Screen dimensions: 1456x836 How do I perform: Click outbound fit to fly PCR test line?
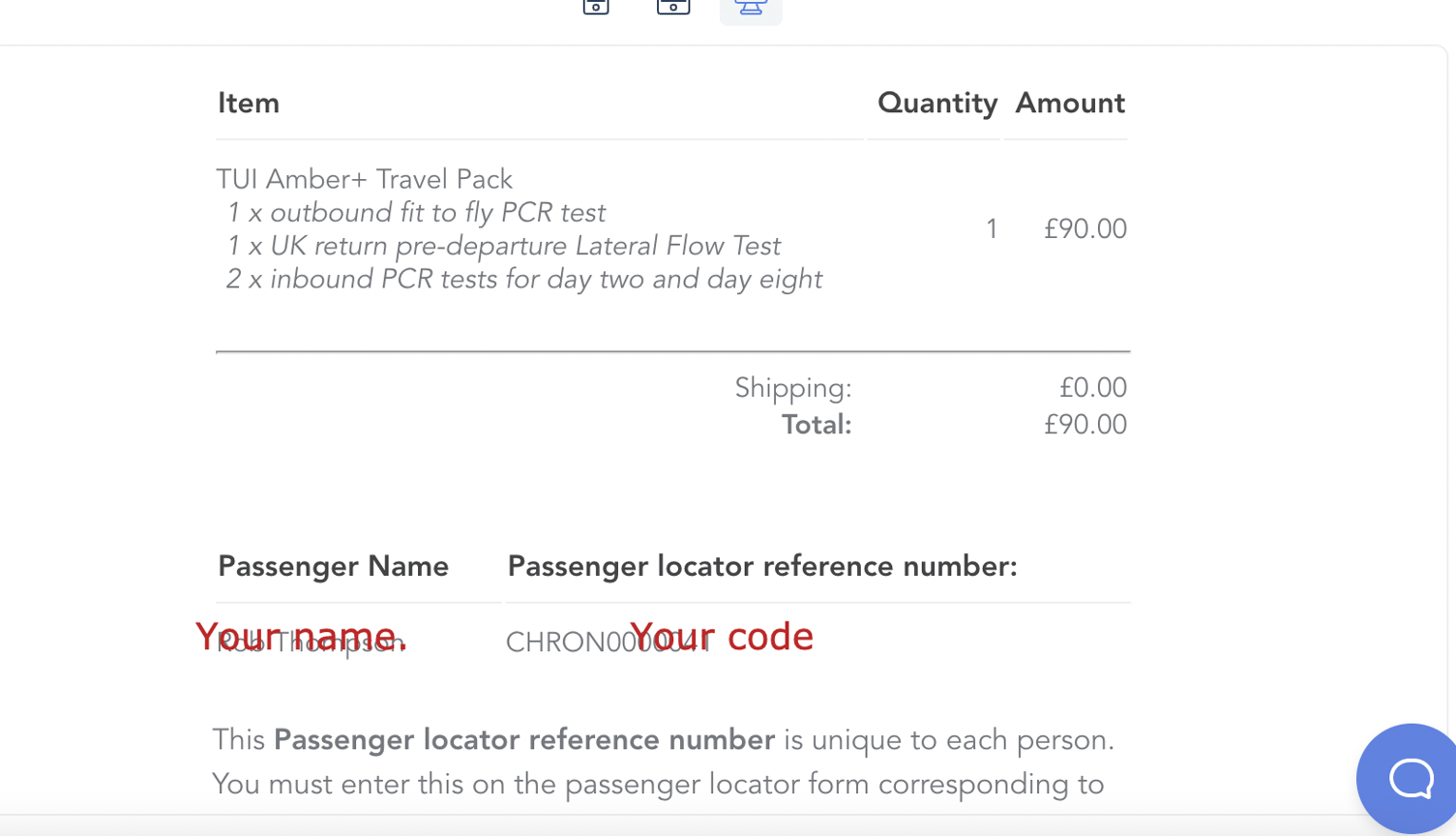click(x=416, y=213)
